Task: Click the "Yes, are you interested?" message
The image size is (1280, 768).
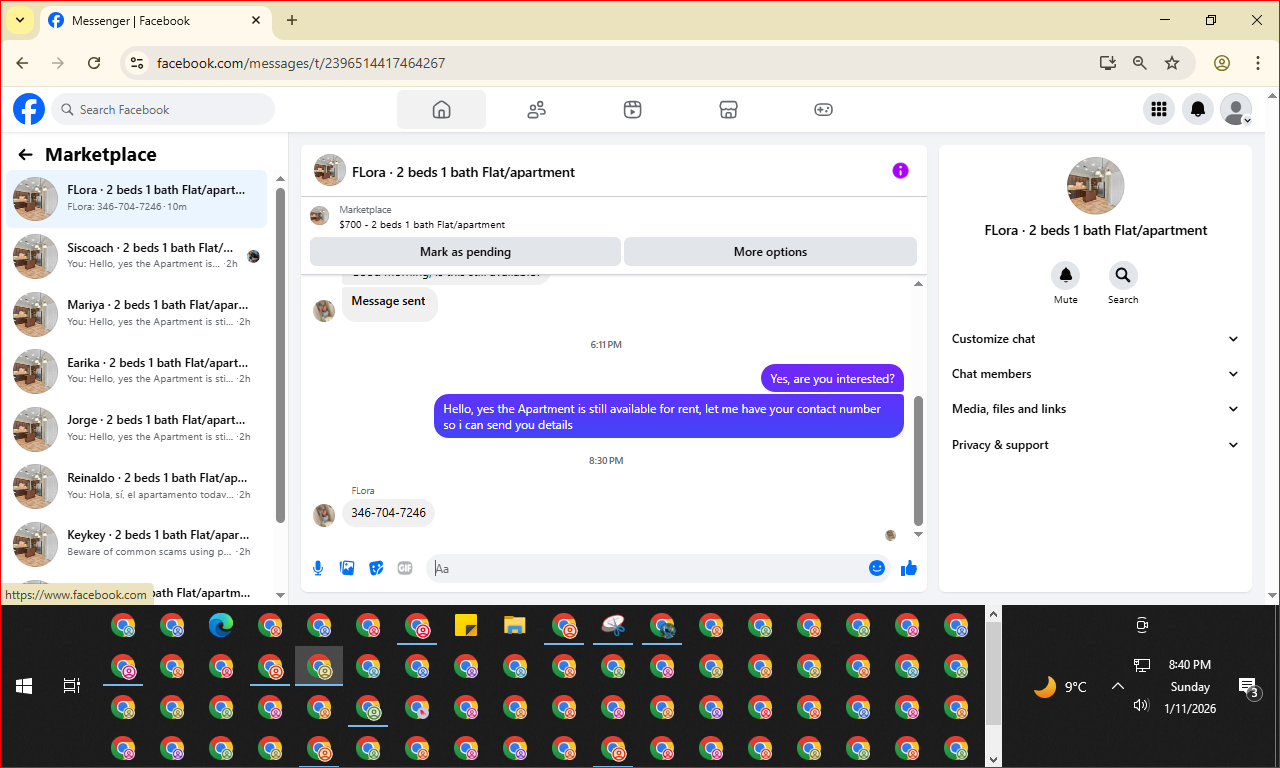Action: (832, 379)
